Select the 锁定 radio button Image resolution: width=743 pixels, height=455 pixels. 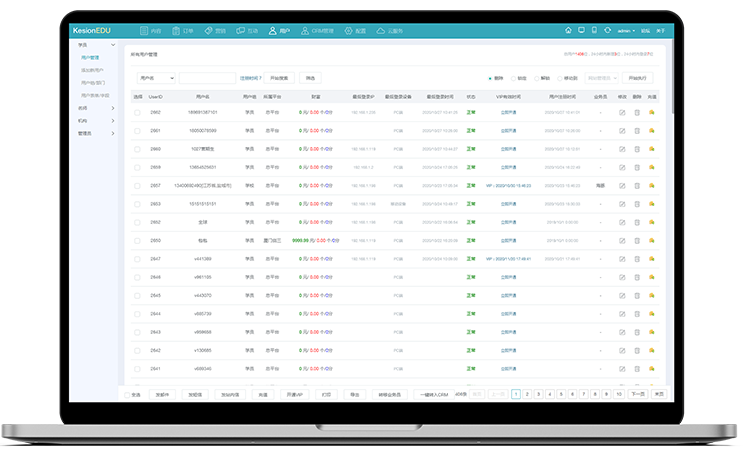click(514, 77)
